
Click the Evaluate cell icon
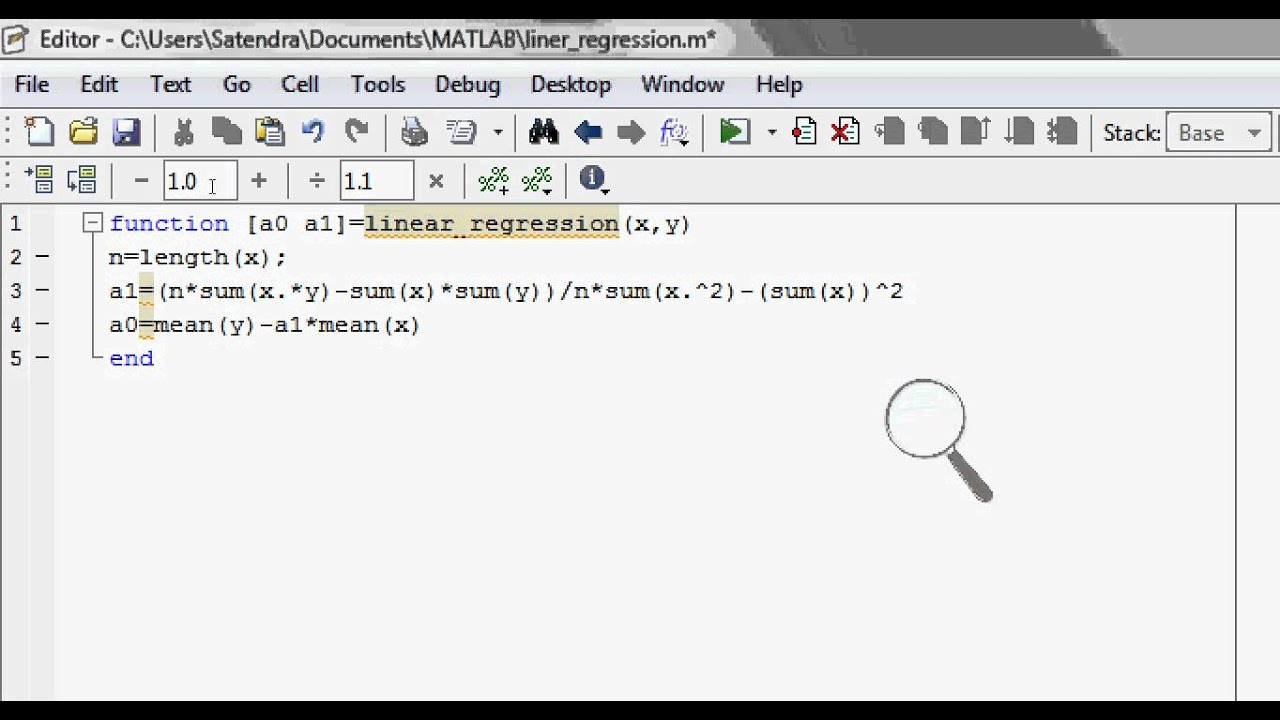[39, 180]
